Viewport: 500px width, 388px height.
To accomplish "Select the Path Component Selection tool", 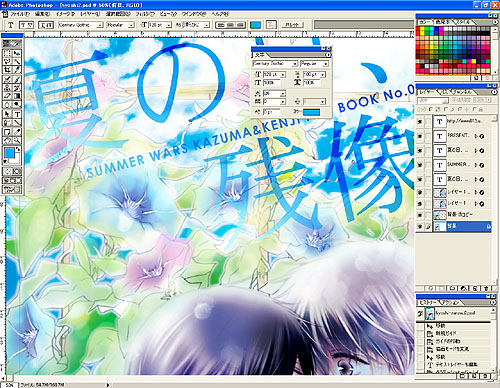I will tap(7, 114).
